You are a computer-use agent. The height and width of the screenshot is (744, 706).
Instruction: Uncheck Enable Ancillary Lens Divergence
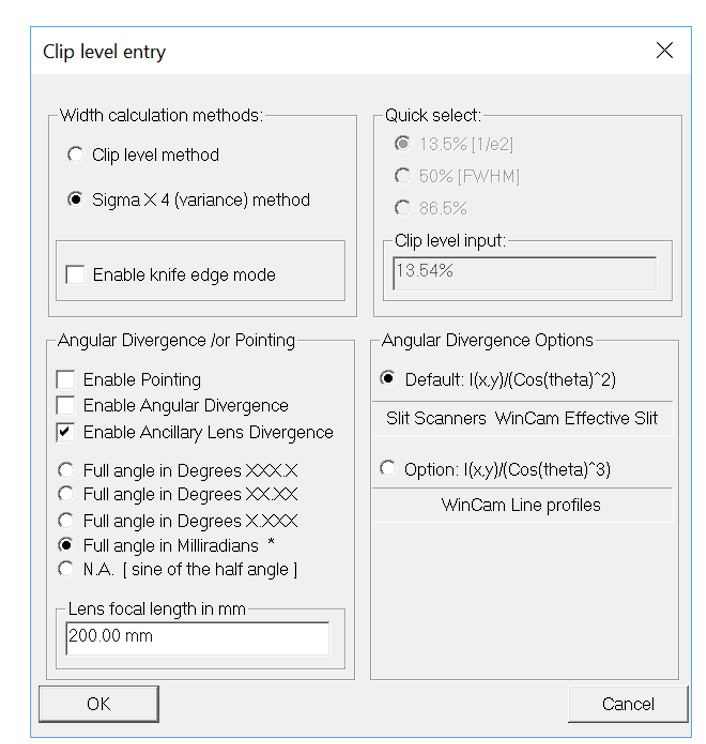(66, 432)
